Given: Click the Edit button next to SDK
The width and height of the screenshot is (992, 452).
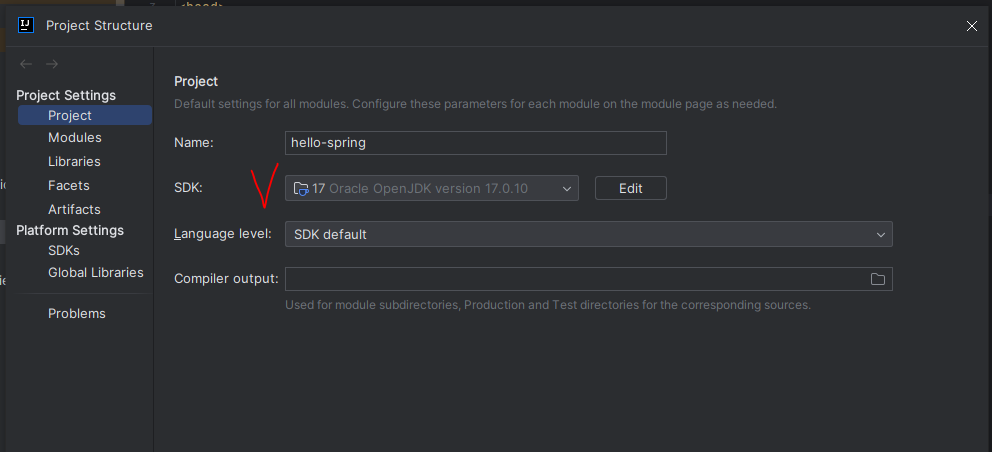Looking at the screenshot, I should 631,188.
